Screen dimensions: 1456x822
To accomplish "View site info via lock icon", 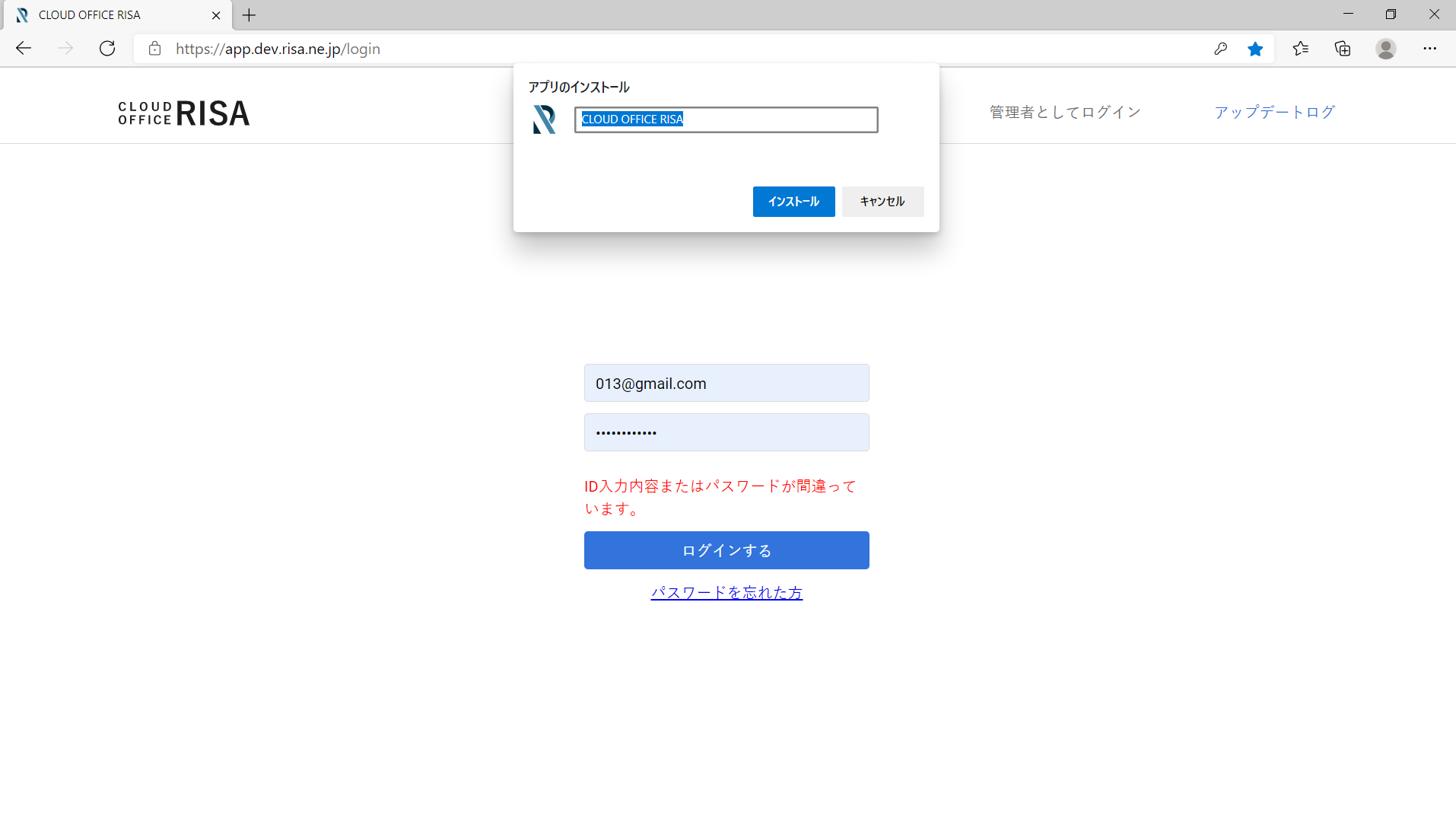I will coord(154,49).
